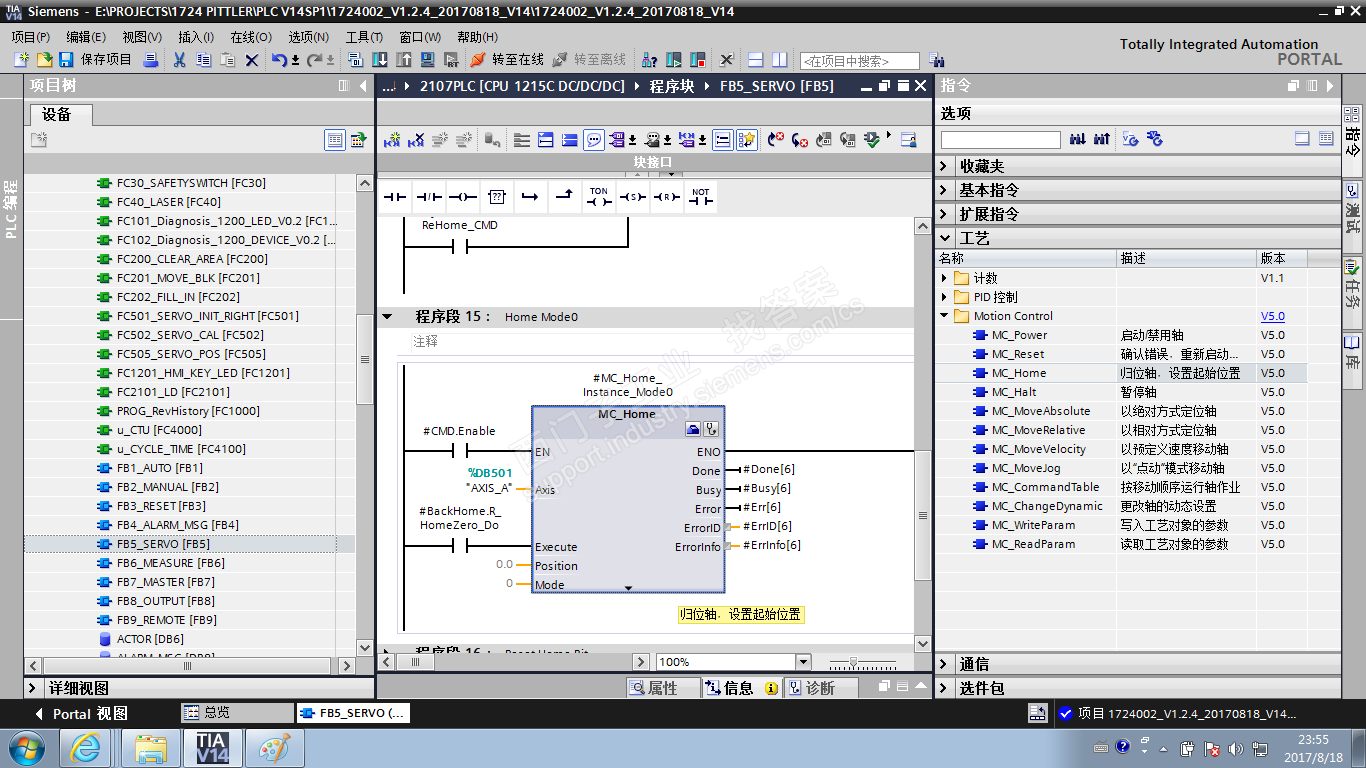Image resolution: width=1366 pixels, height=768 pixels.
Task: Click the undo arrow icon
Action: click(279, 60)
